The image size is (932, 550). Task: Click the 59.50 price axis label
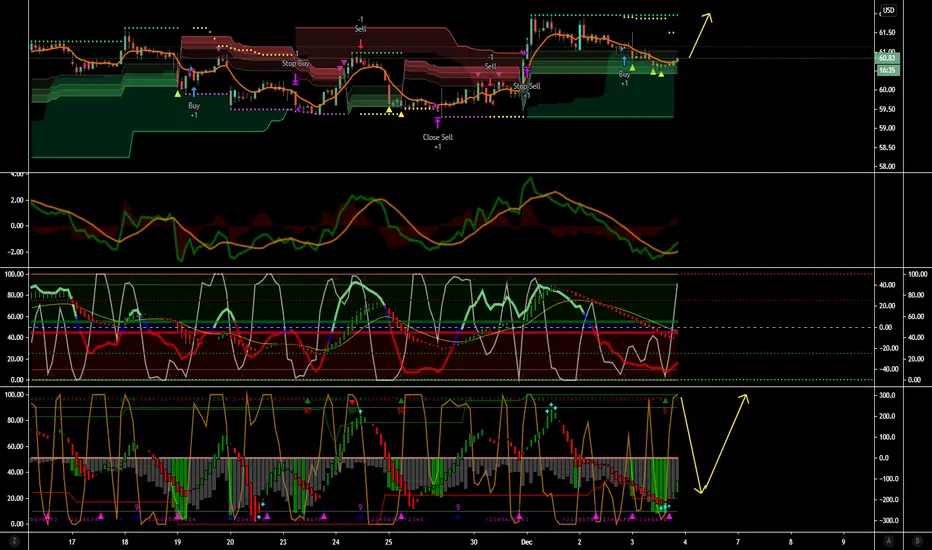point(887,109)
